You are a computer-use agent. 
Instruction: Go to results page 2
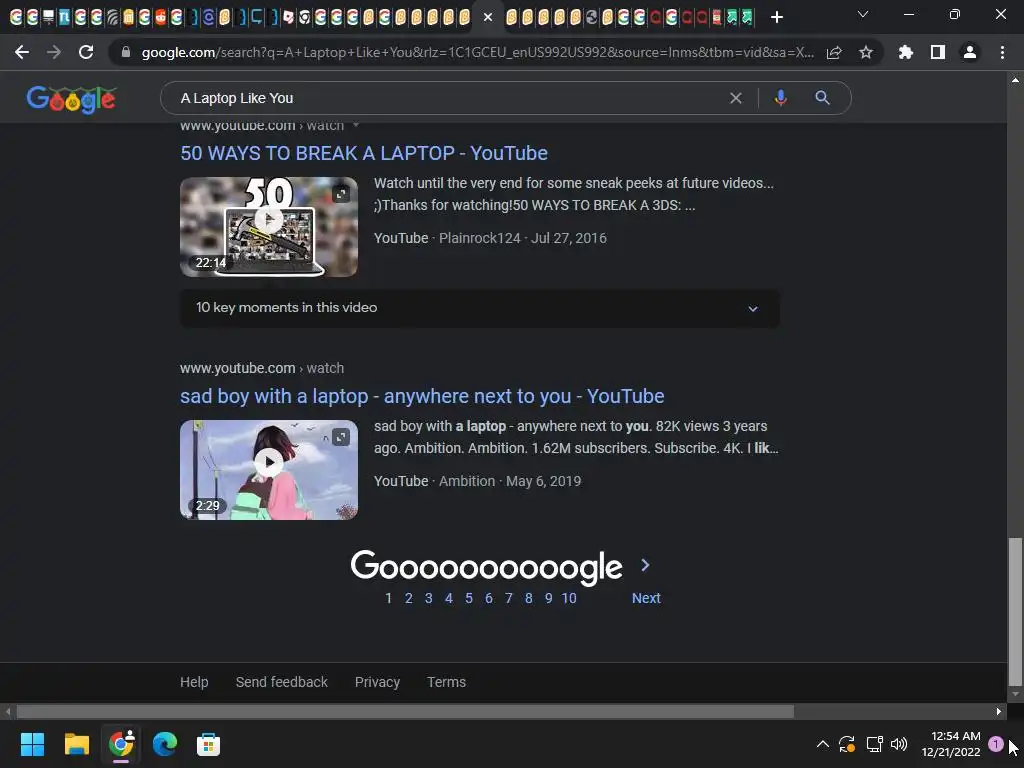click(x=408, y=598)
